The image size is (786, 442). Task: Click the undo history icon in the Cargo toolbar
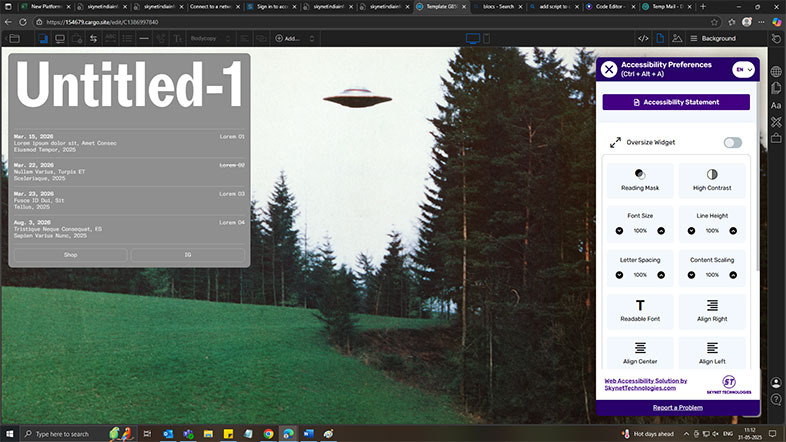776,39
